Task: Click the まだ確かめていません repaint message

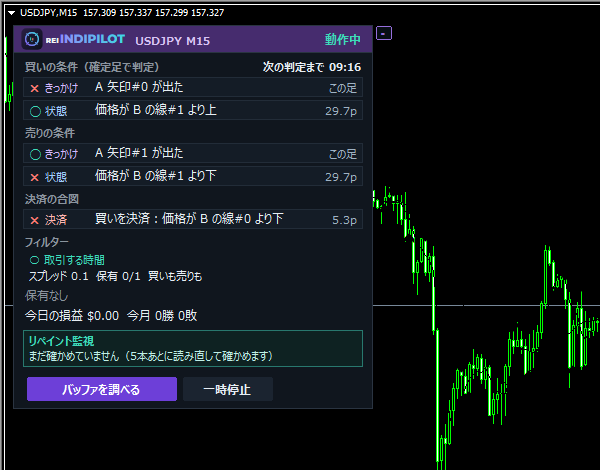Action: tap(151, 356)
